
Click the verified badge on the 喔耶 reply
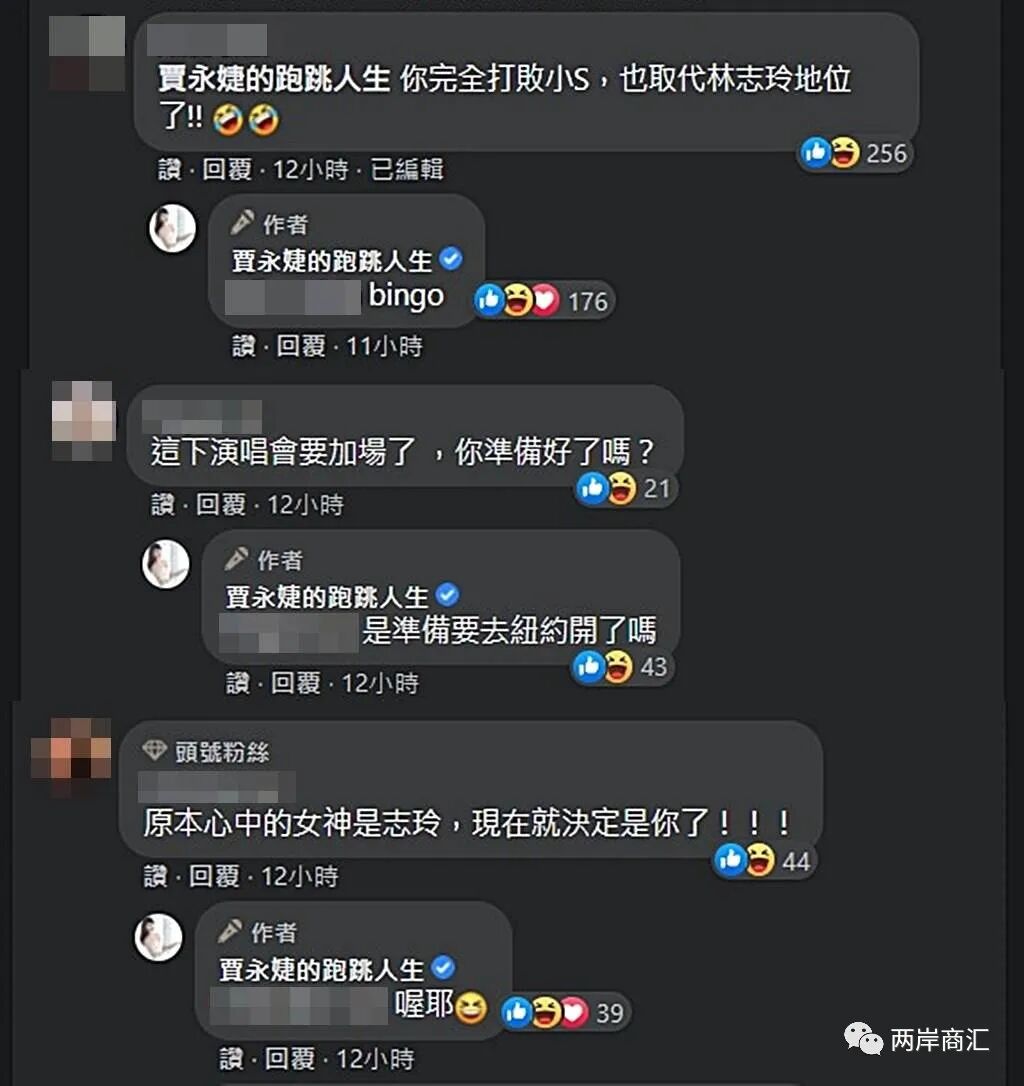(443, 967)
